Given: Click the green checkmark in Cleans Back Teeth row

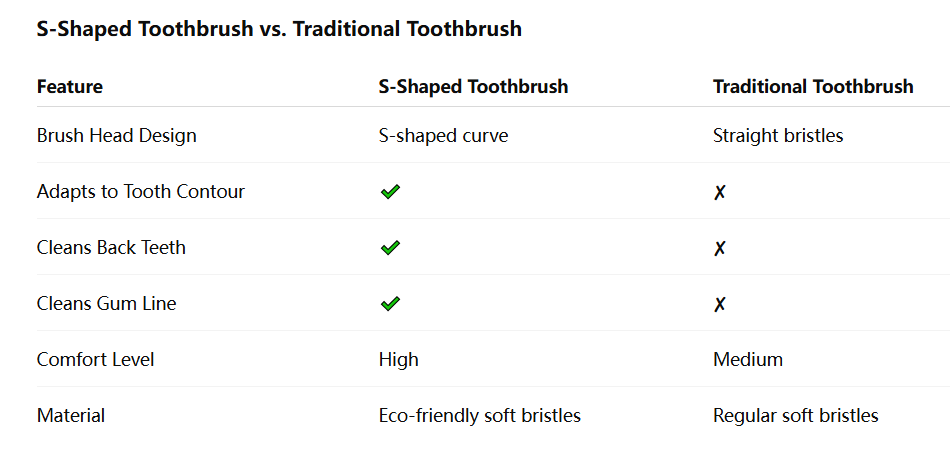Looking at the screenshot, I should coord(390,247).
